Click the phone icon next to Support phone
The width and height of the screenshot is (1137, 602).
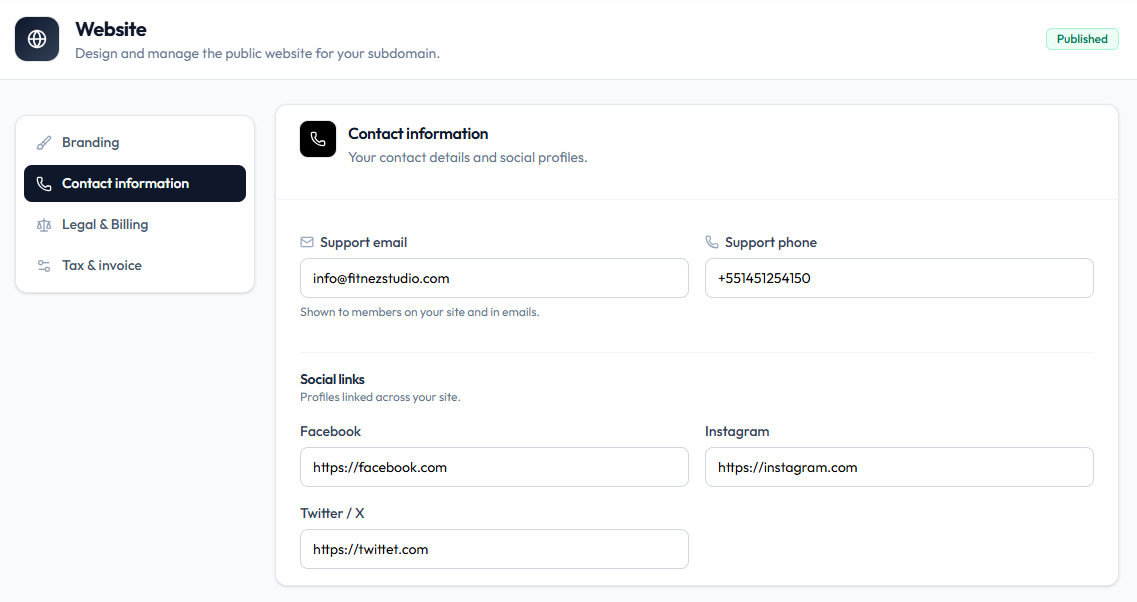712,242
